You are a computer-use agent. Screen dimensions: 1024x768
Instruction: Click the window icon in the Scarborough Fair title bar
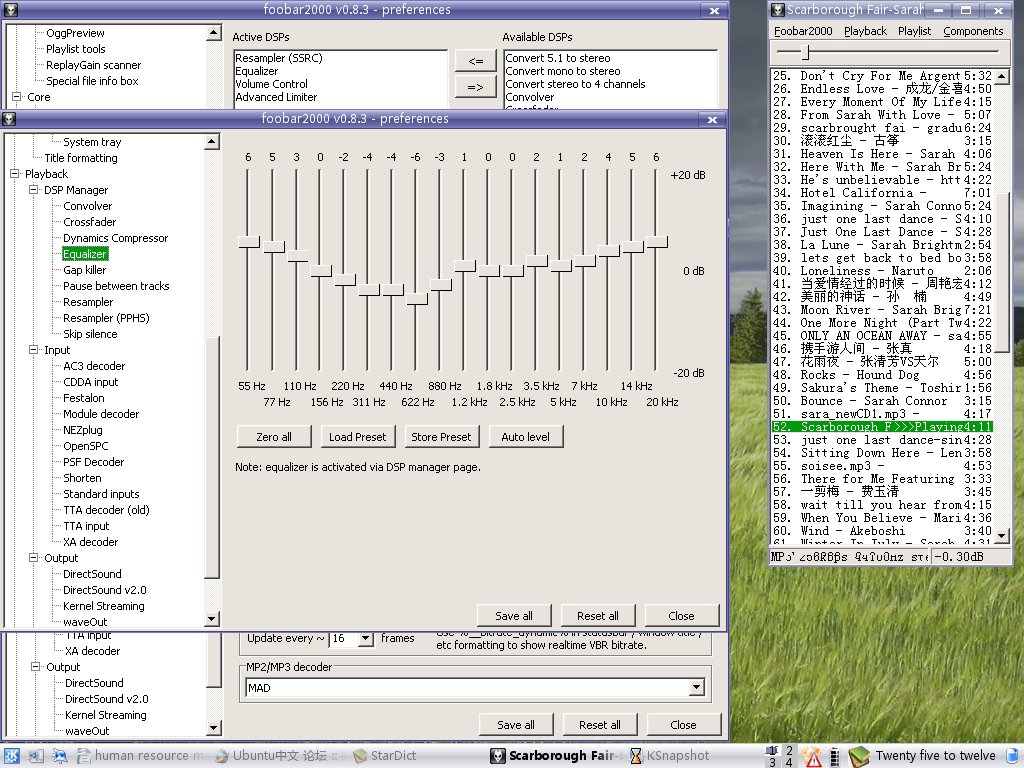777,10
